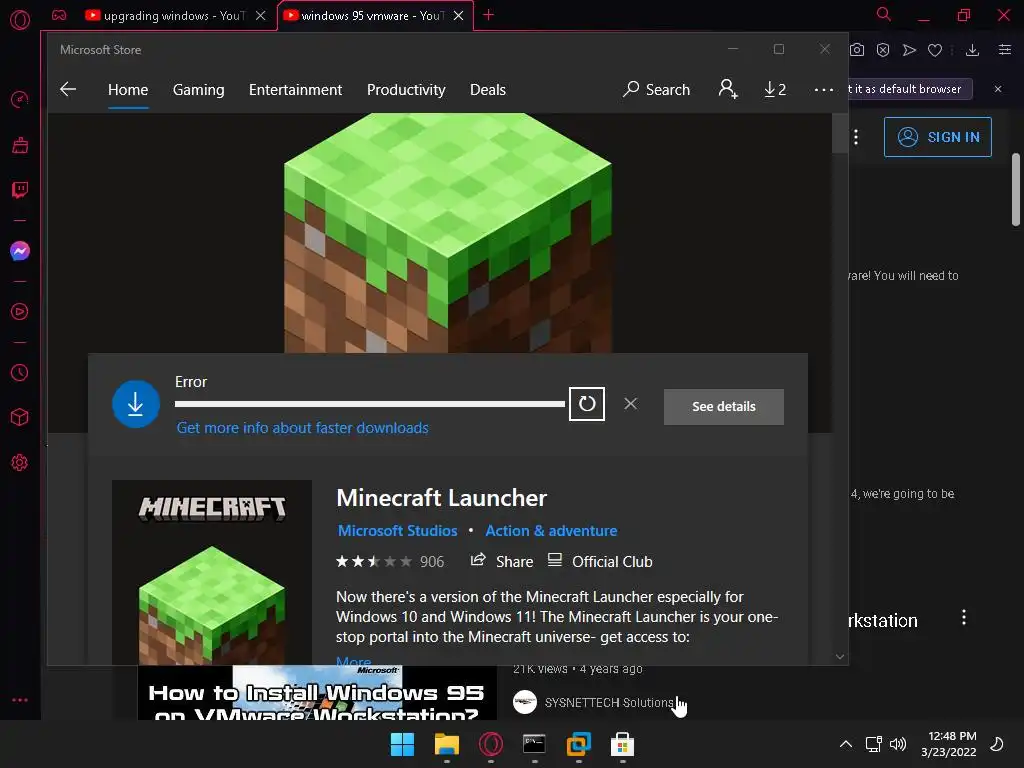Screen dimensions: 1024x768
Task: Click Search in Microsoft Store
Action: click(x=656, y=89)
